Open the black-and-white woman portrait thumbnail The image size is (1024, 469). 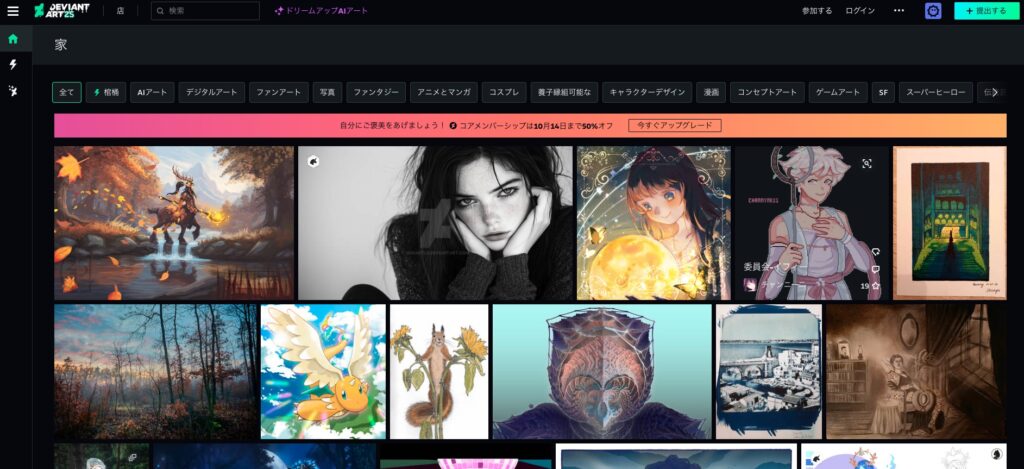coord(435,223)
